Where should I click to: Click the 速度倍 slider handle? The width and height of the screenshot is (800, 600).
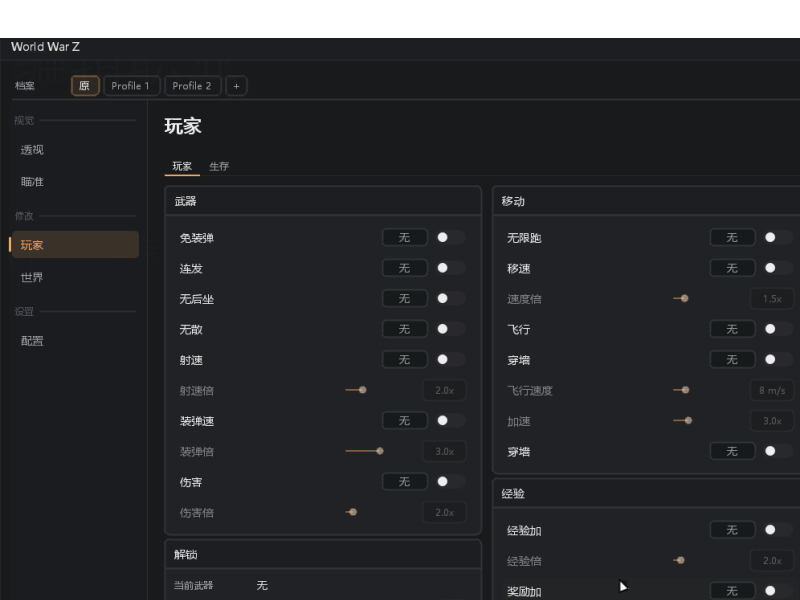point(685,298)
